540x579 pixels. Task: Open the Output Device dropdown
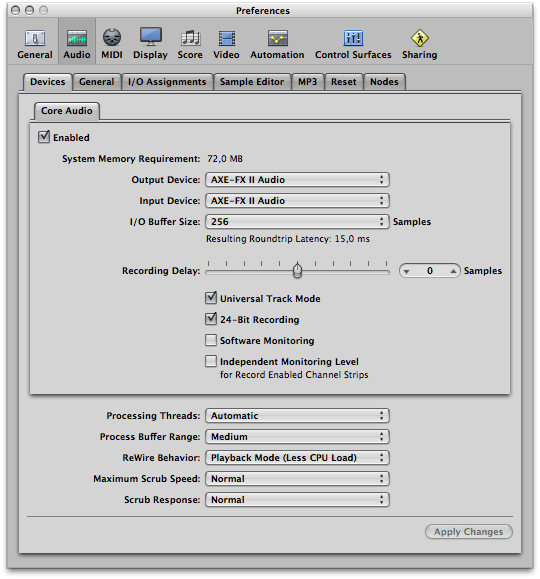click(x=297, y=179)
